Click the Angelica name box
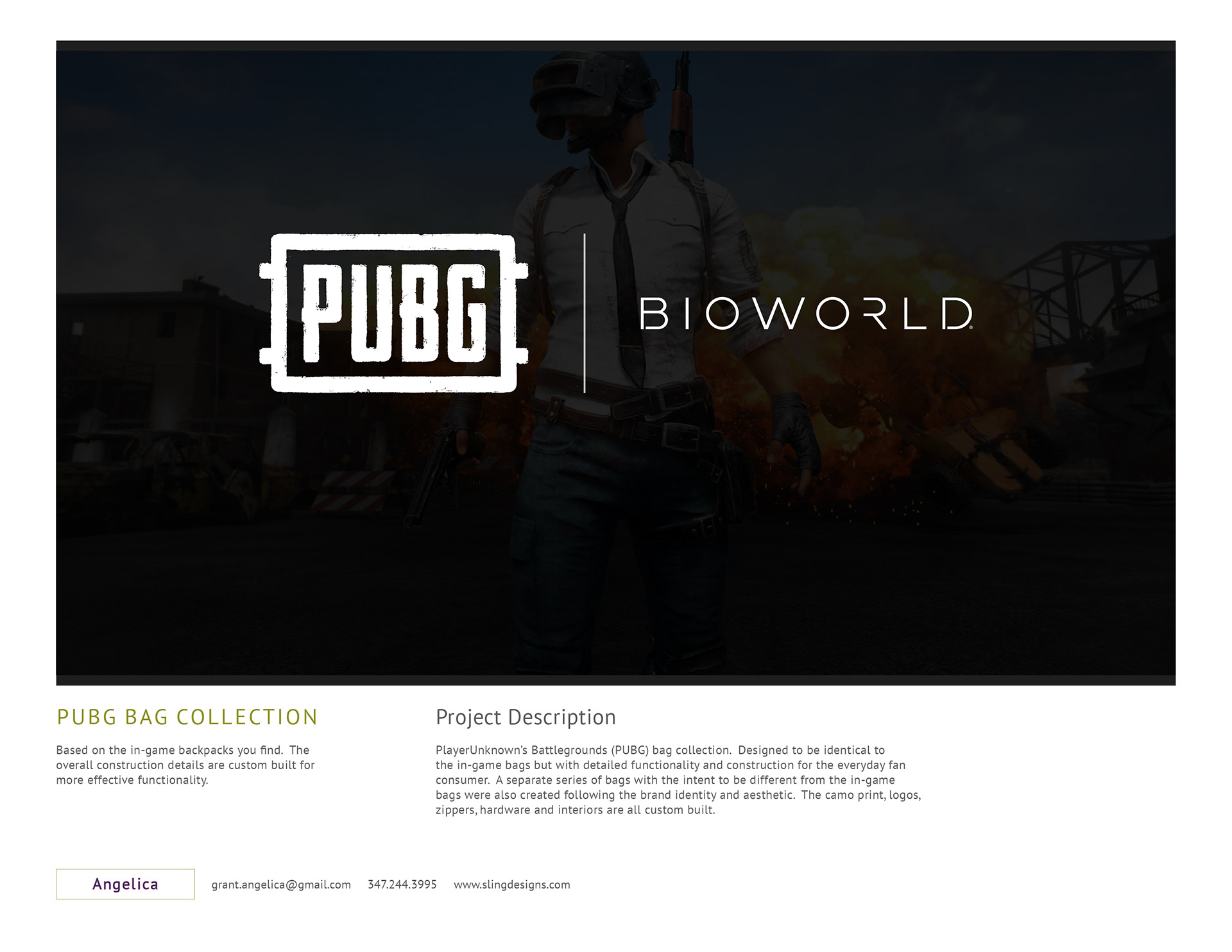The width and height of the screenshot is (1232, 952). click(125, 884)
